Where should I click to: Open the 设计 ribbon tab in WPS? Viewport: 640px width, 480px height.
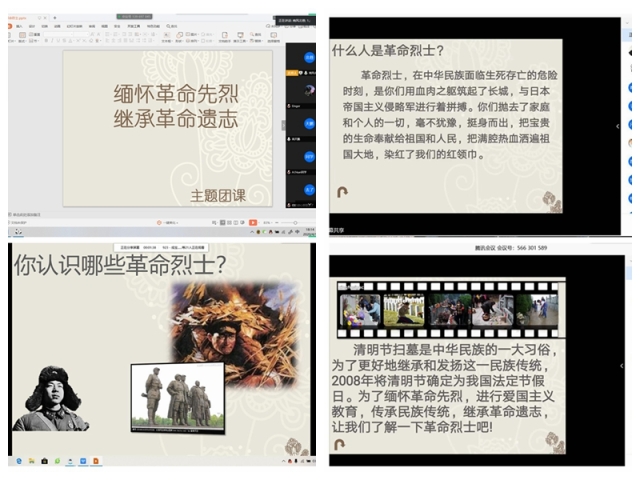click(32, 26)
